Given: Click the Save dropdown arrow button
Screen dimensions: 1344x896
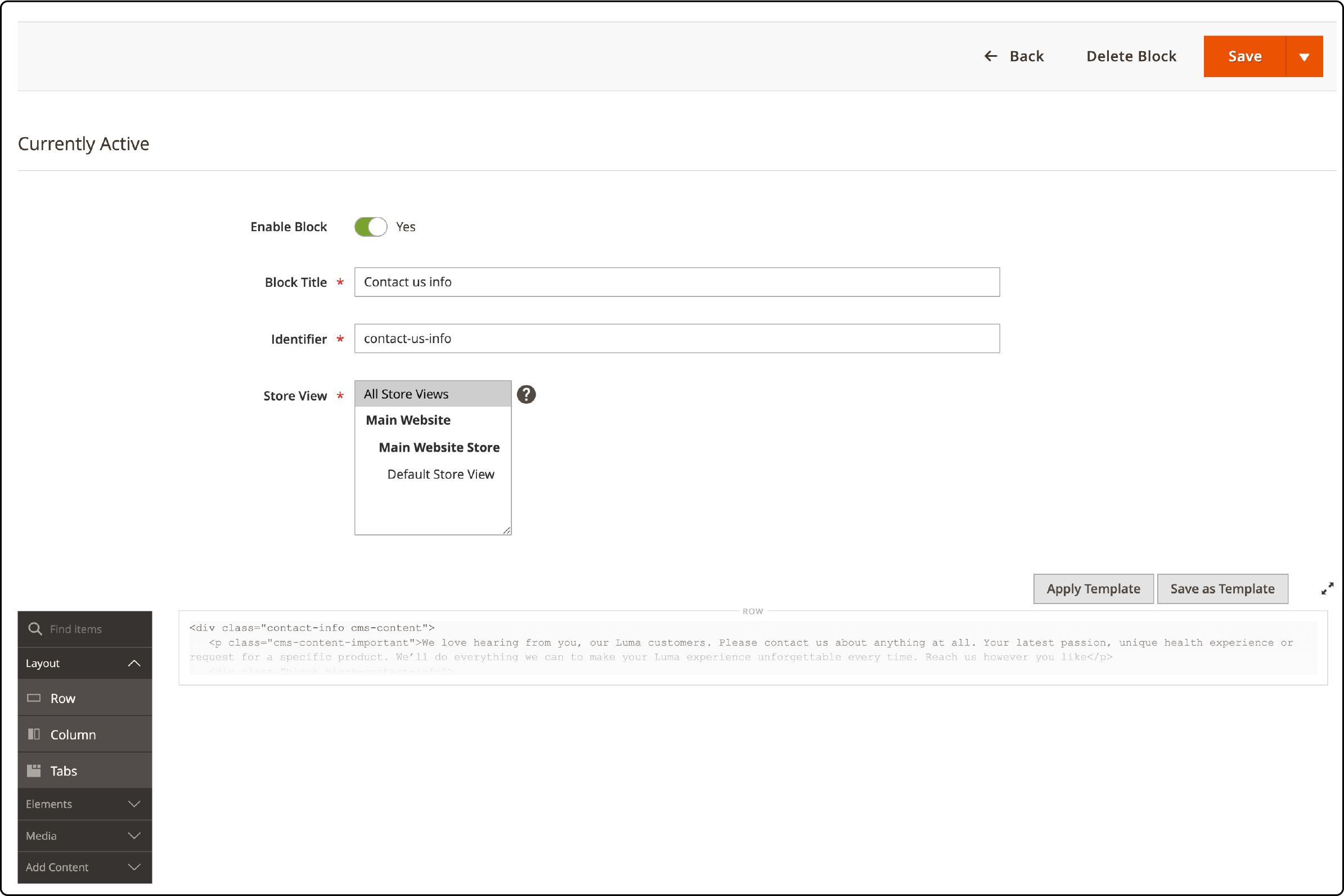Looking at the screenshot, I should [x=1304, y=56].
